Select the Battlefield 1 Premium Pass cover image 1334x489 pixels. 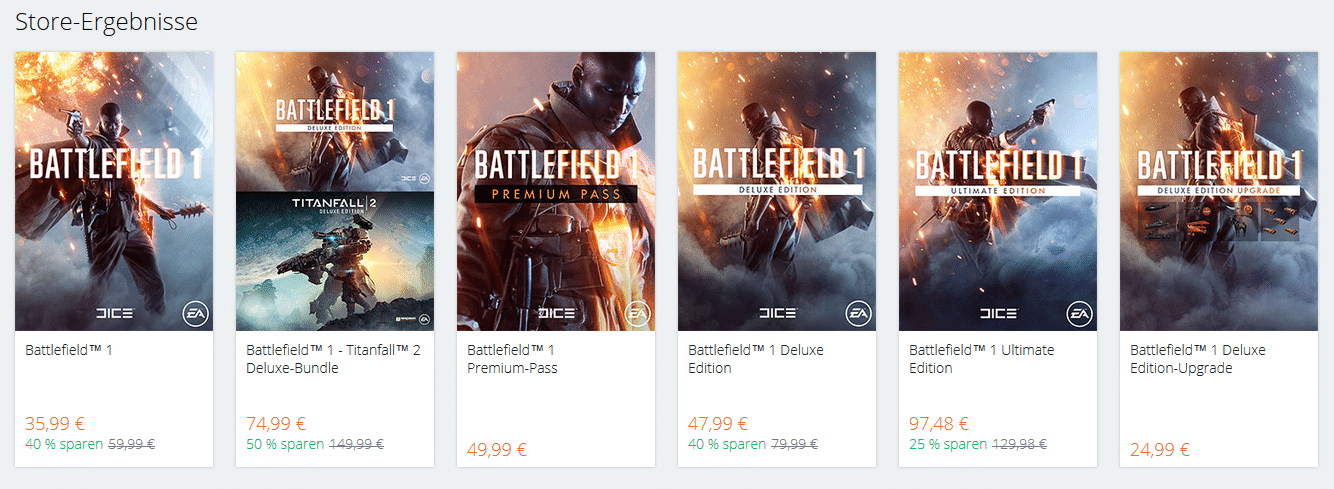[x=556, y=191]
